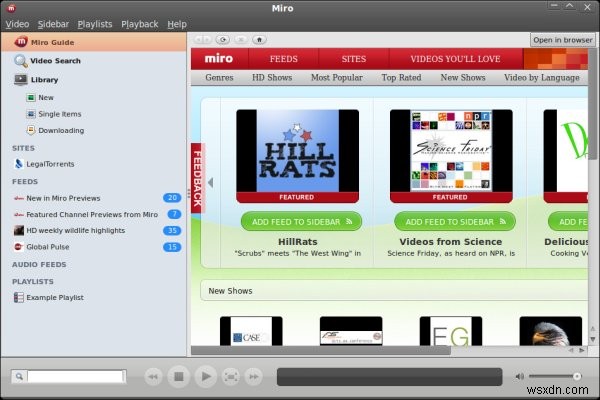Switch to the SITES tab
600x400 pixels.
(x=354, y=59)
